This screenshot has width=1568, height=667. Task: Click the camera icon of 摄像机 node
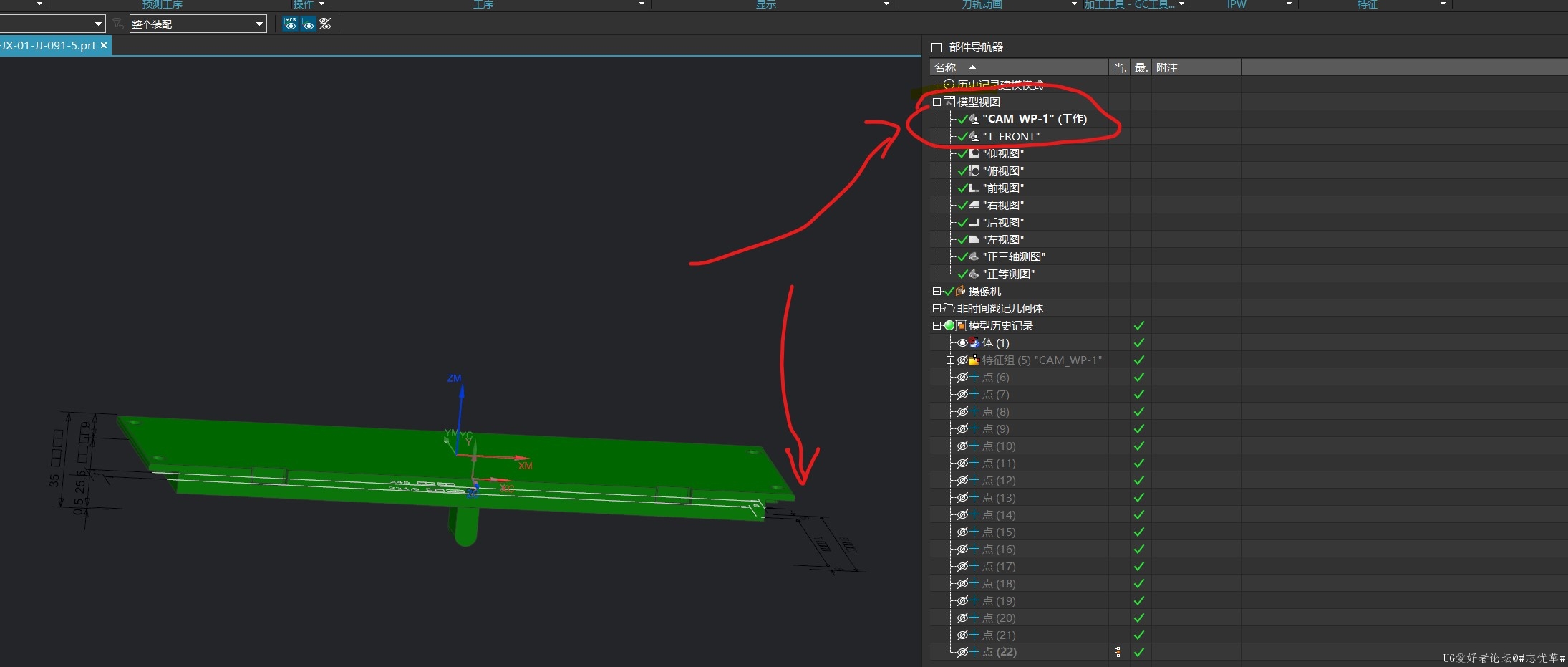(x=961, y=291)
